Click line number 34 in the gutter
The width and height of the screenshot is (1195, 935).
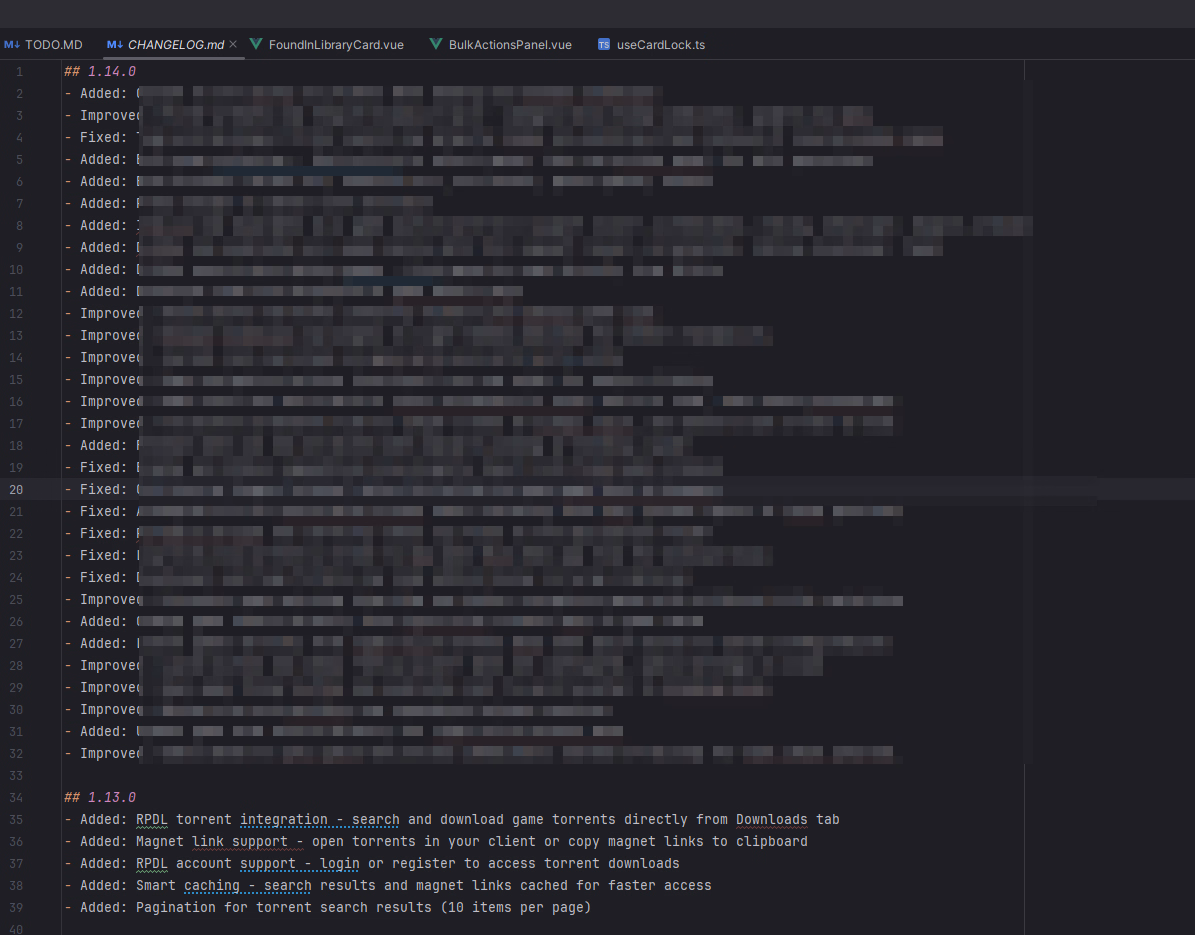click(x=16, y=798)
